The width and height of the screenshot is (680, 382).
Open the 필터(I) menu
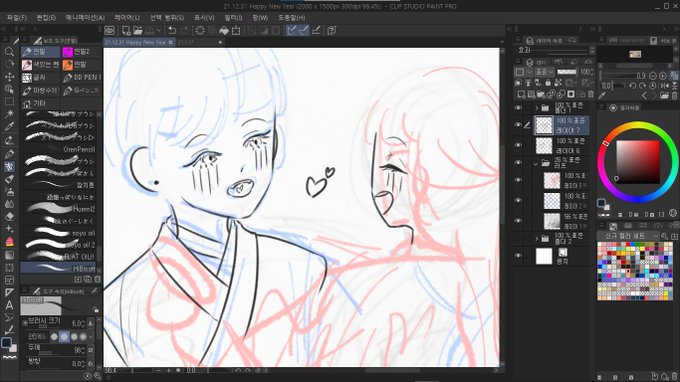click(233, 18)
